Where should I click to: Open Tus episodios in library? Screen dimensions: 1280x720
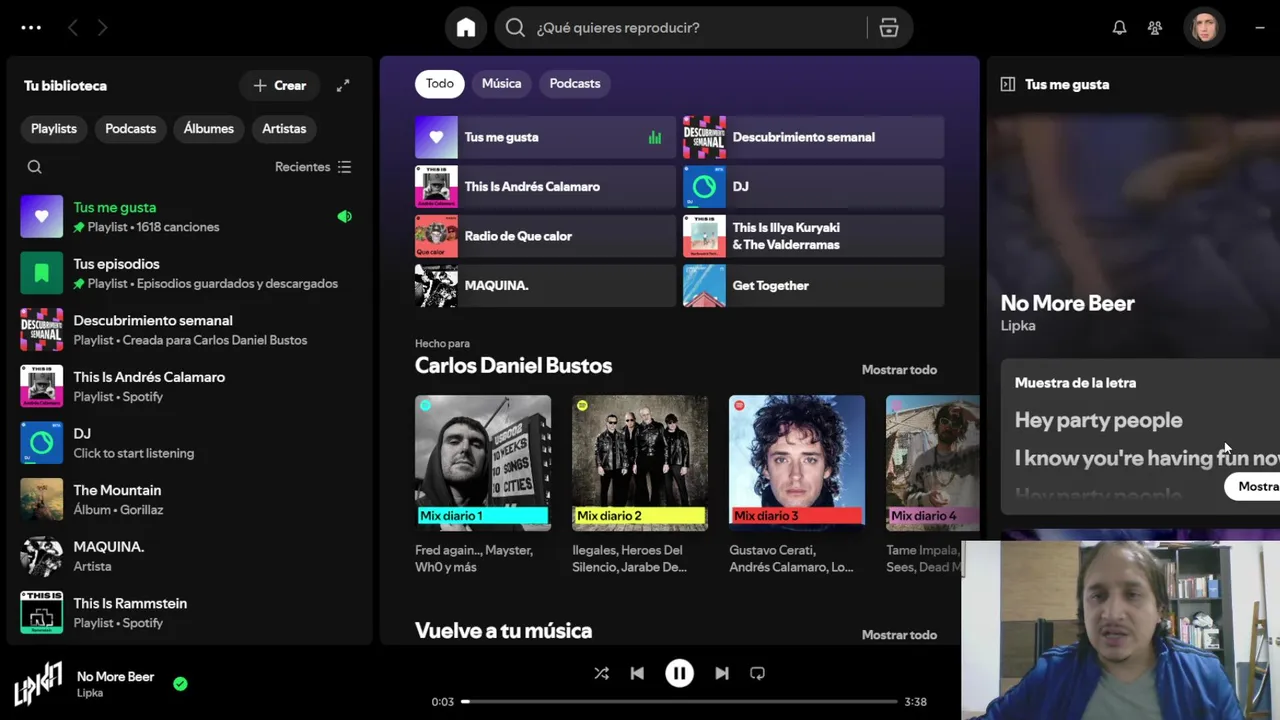click(188, 273)
